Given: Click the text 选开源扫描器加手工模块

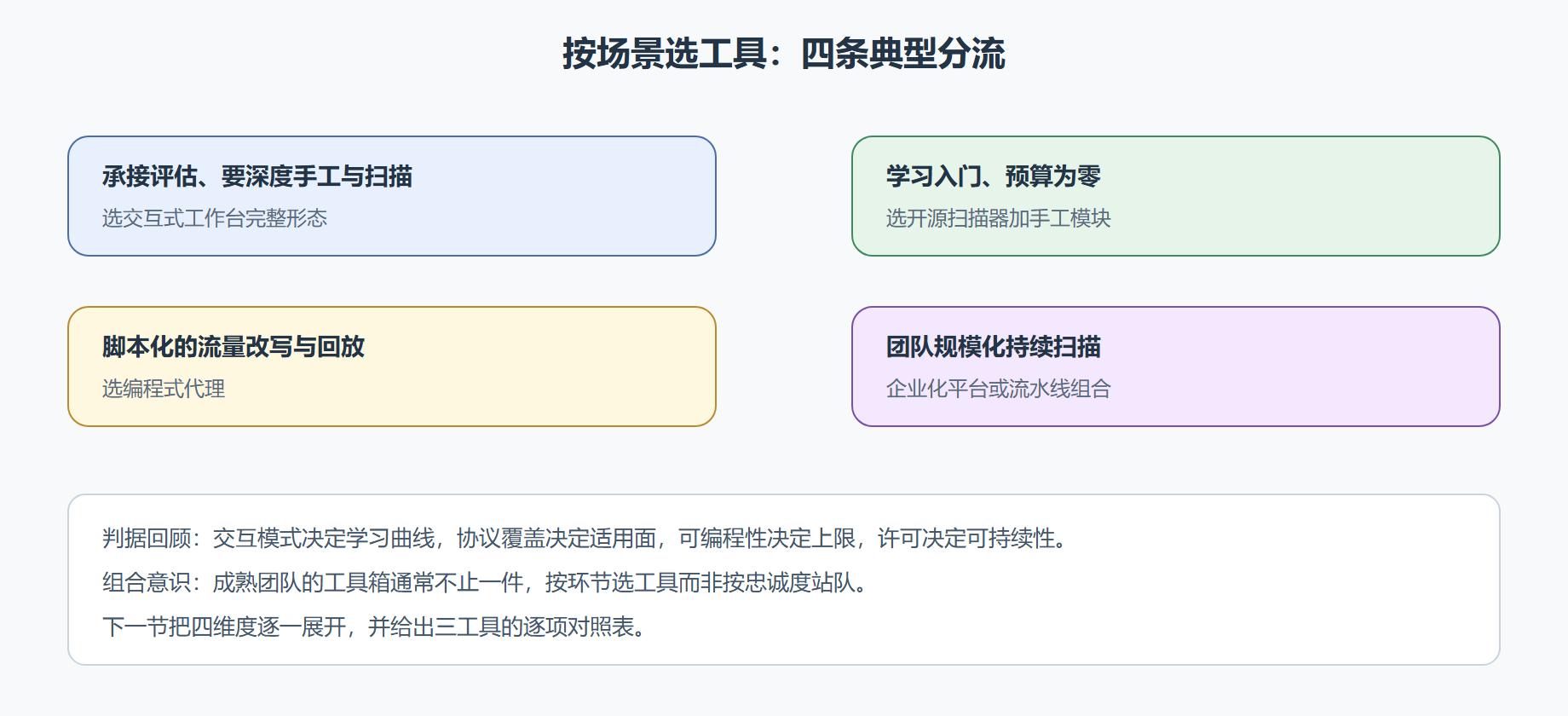Looking at the screenshot, I should (x=999, y=218).
